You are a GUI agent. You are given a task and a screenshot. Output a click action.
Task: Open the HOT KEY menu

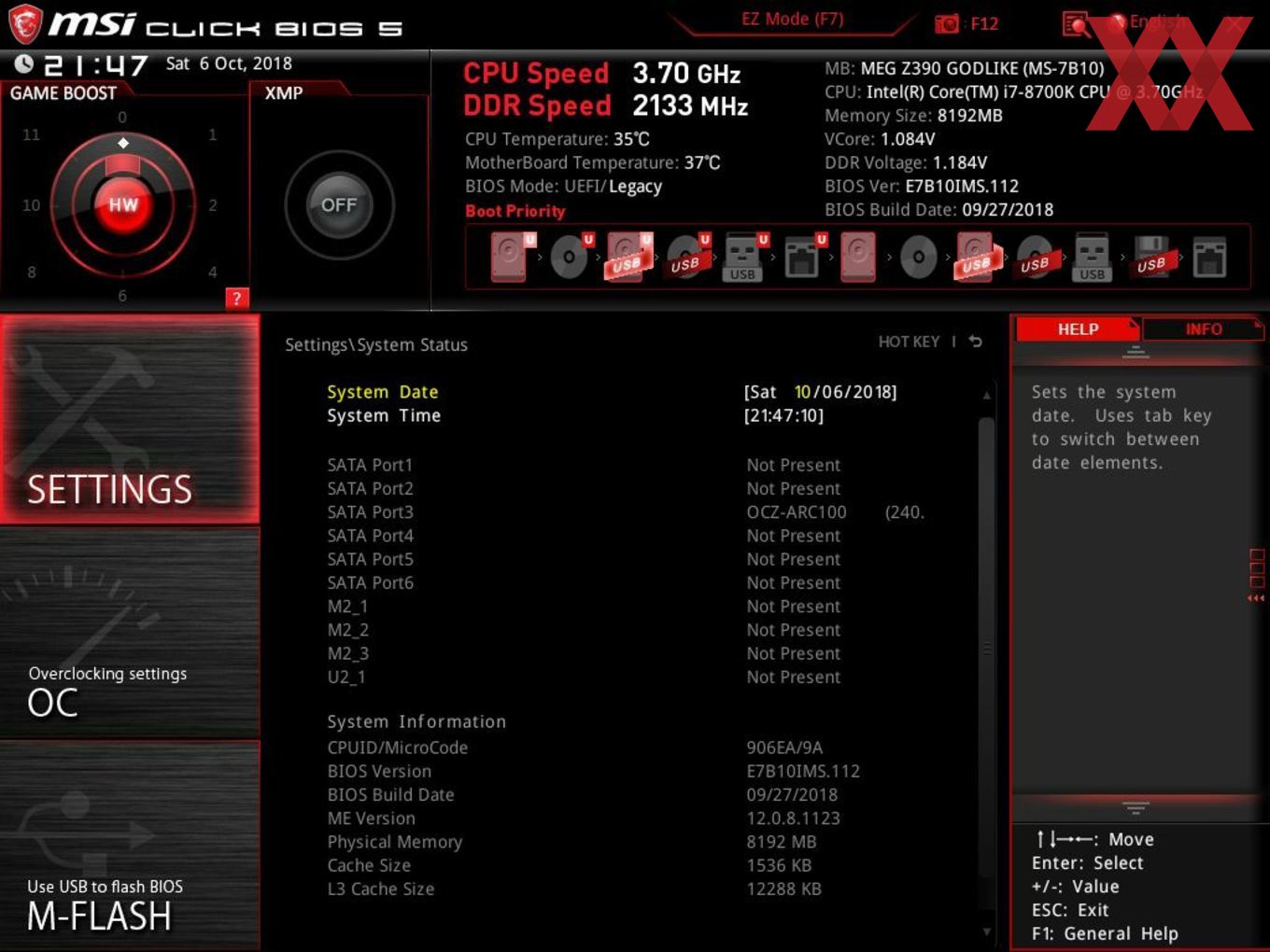tap(909, 342)
